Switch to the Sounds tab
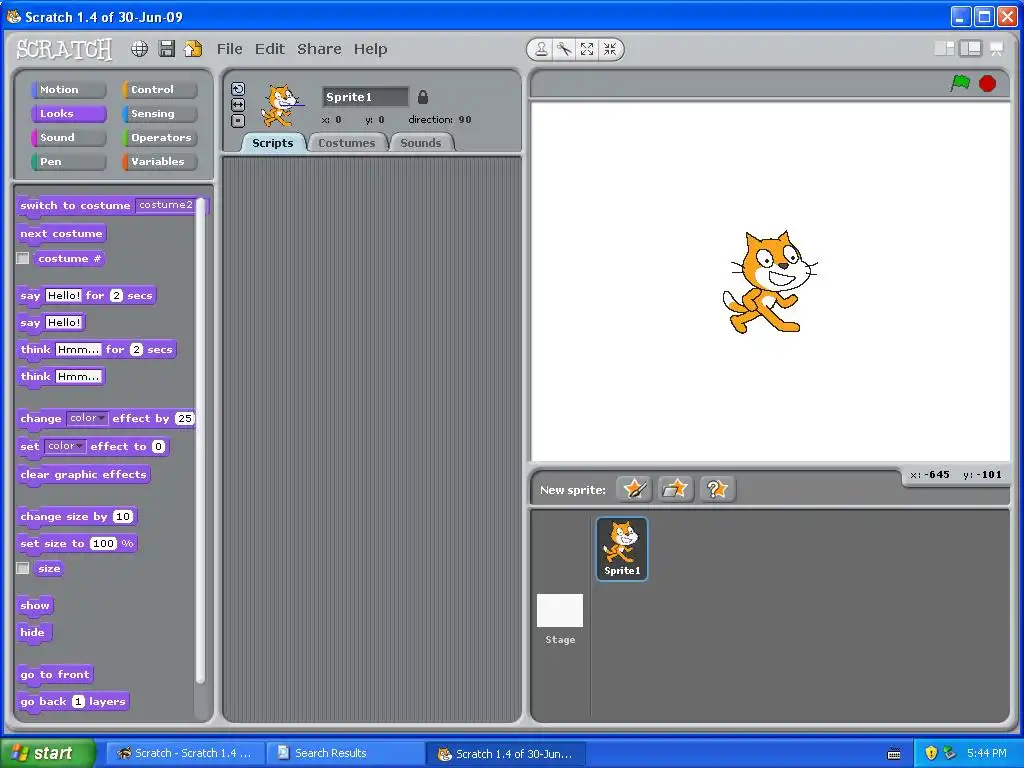This screenshot has height=768, width=1024. (421, 143)
